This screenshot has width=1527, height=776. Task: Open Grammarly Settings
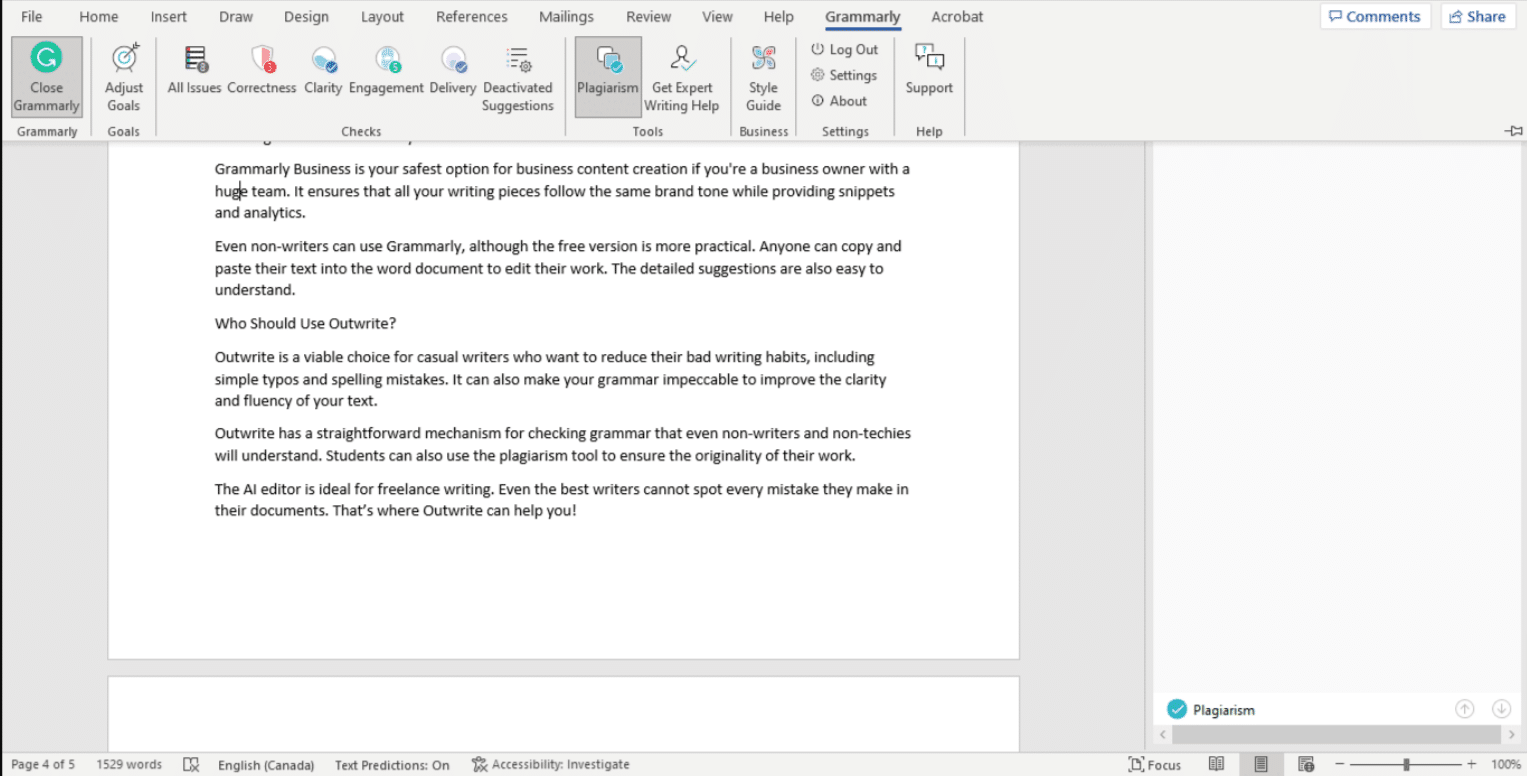[844, 75]
